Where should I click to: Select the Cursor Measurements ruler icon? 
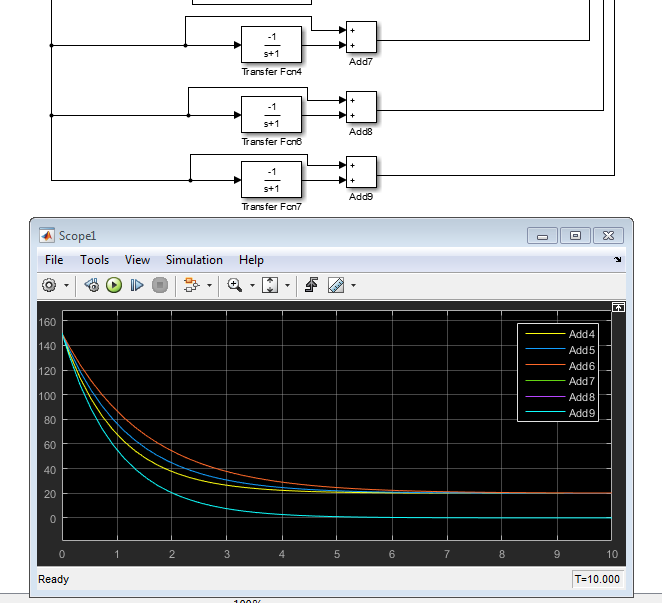(x=335, y=285)
